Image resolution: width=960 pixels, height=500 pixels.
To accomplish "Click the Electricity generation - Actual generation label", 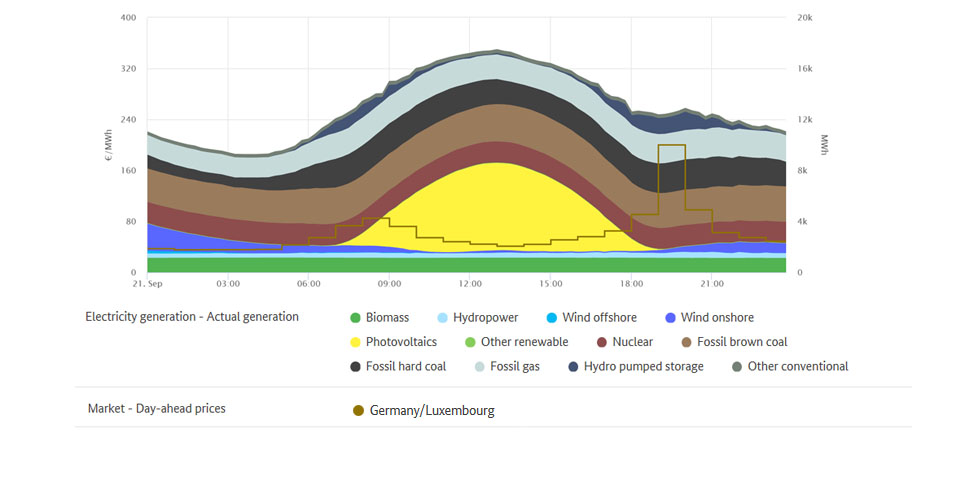I will (x=192, y=317).
